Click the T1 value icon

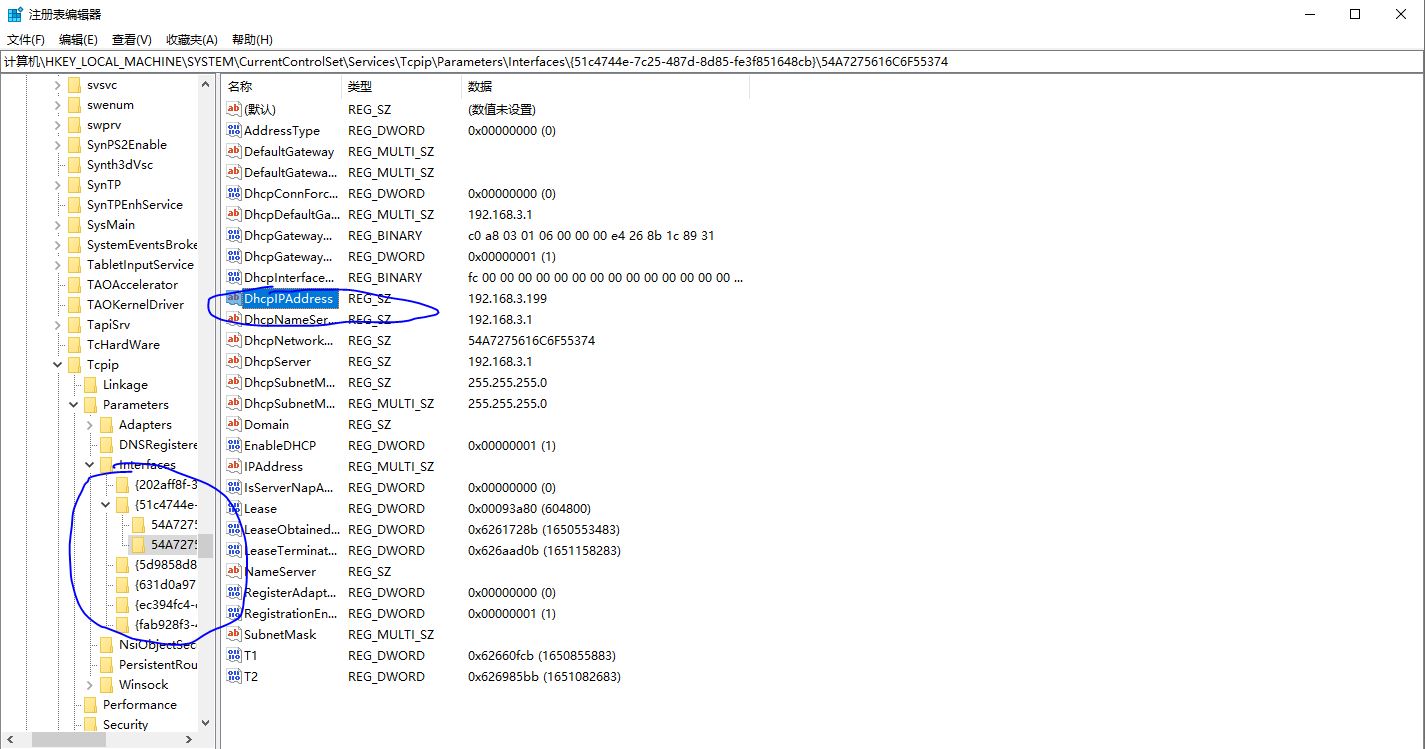coord(234,655)
